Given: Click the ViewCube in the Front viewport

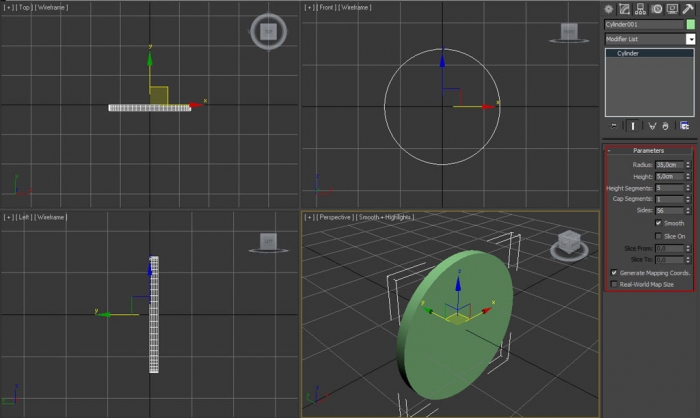Looking at the screenshot, I should (569, 33).
